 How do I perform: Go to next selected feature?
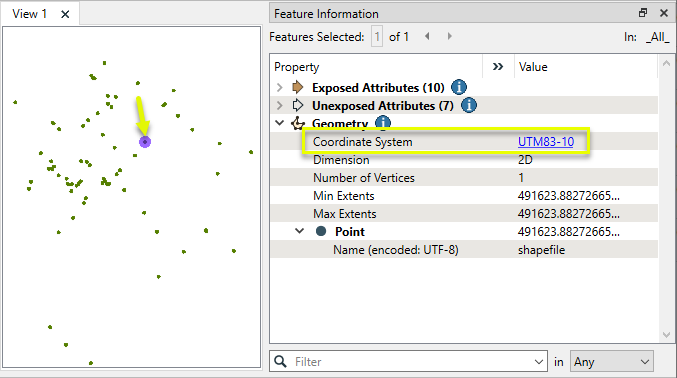(x=449, y=36)
